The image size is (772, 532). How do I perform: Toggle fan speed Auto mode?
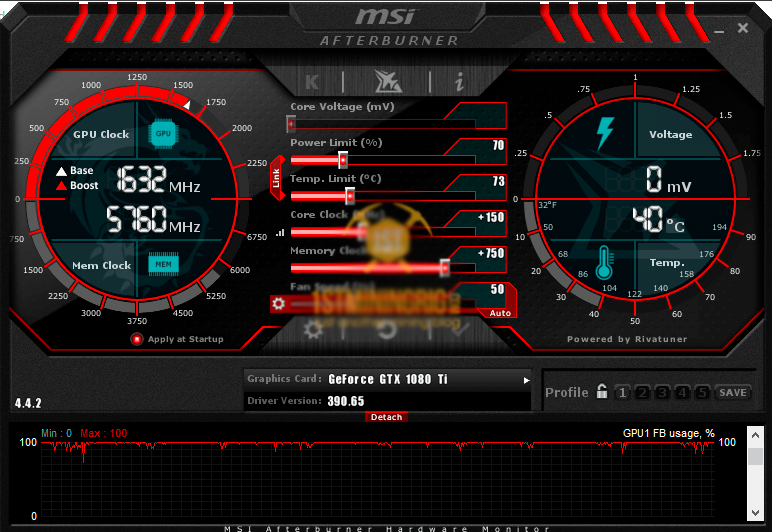[x=500, y=313]
